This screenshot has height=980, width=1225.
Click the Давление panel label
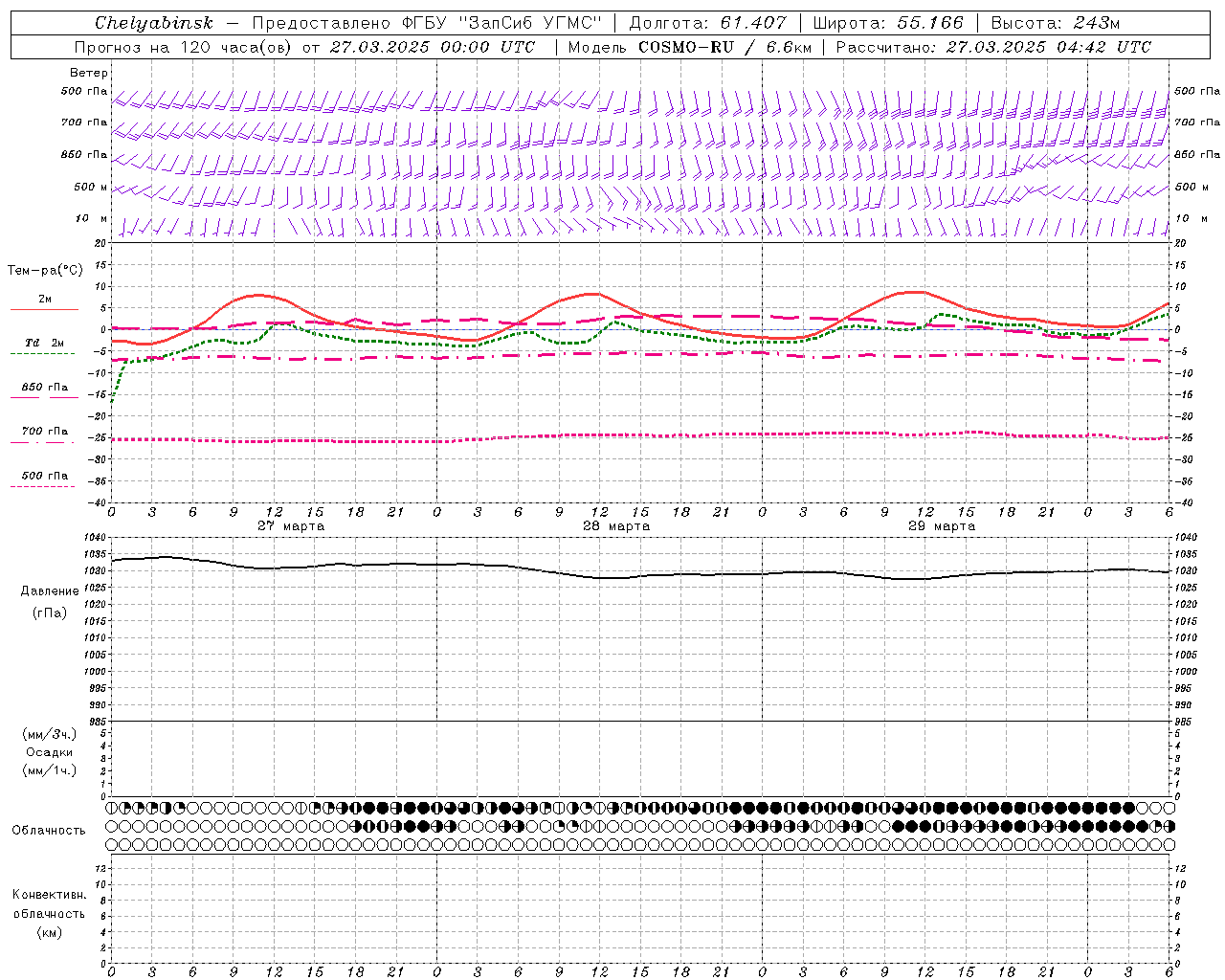[50, 591]
